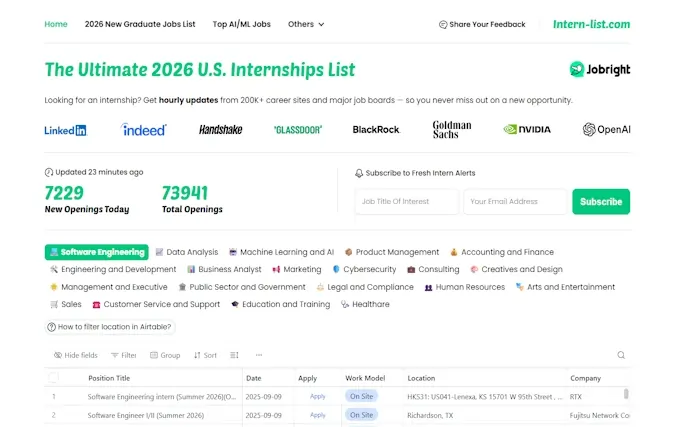Click Share Your Feedback link
The width and height of the screenshot is (695, 427).
pyautogui.click(x=482, y=24)
